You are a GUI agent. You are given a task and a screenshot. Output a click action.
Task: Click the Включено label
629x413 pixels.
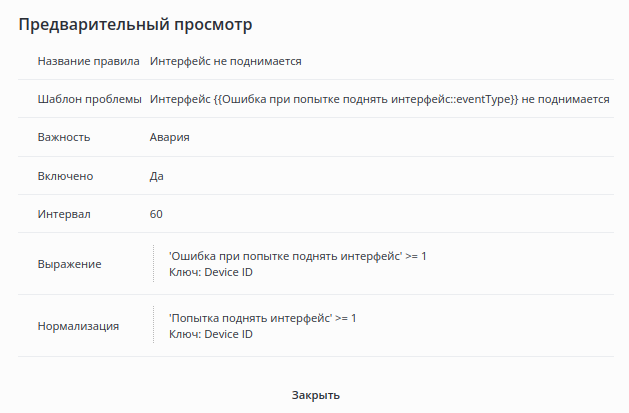click(65, 176)
